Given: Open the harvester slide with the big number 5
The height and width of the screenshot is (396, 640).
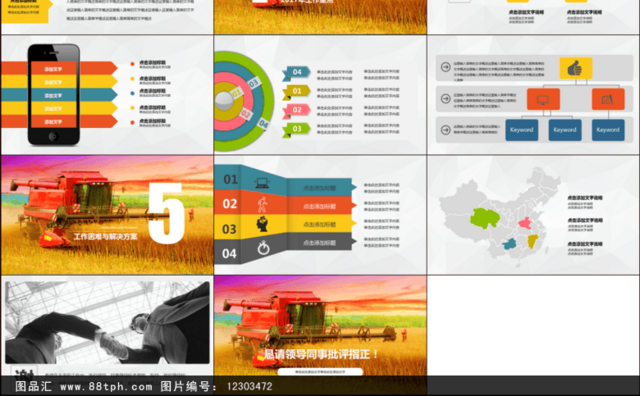Looking at the screenshot, I should 107,215.
